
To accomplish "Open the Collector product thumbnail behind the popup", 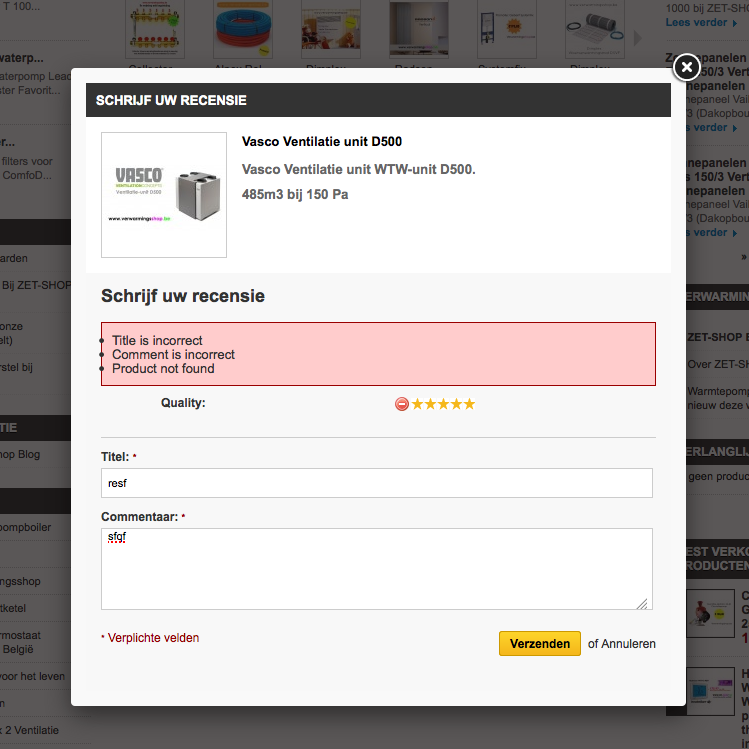I will 155,29.
